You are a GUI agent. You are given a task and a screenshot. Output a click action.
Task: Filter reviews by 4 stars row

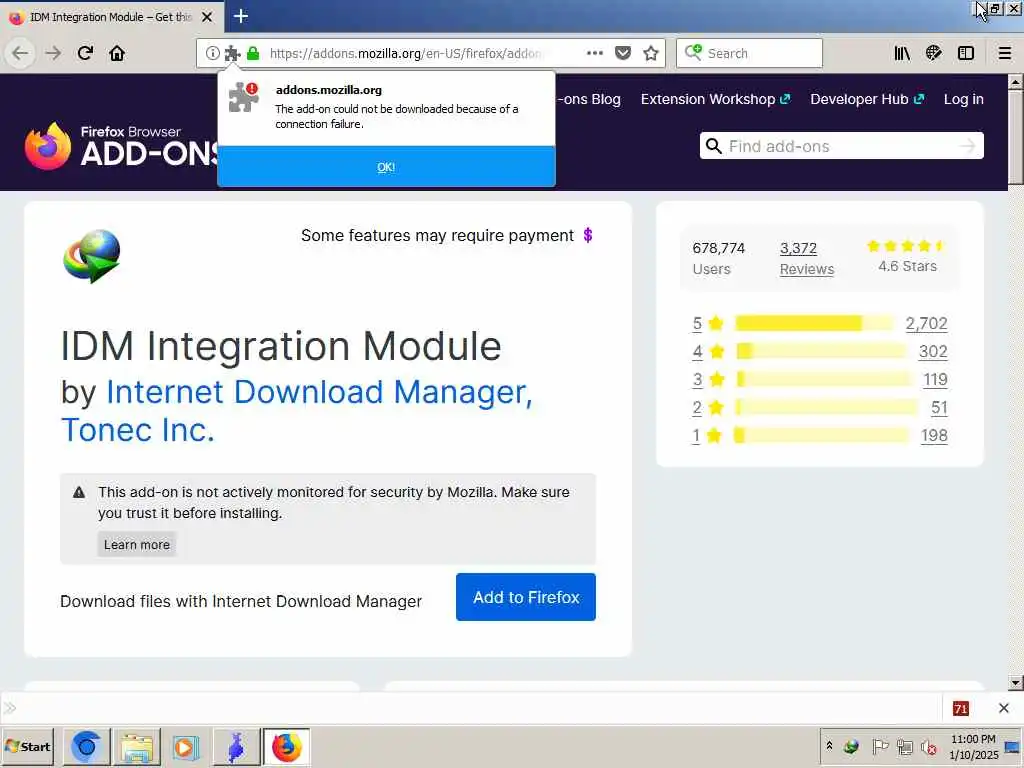point(820,351)
